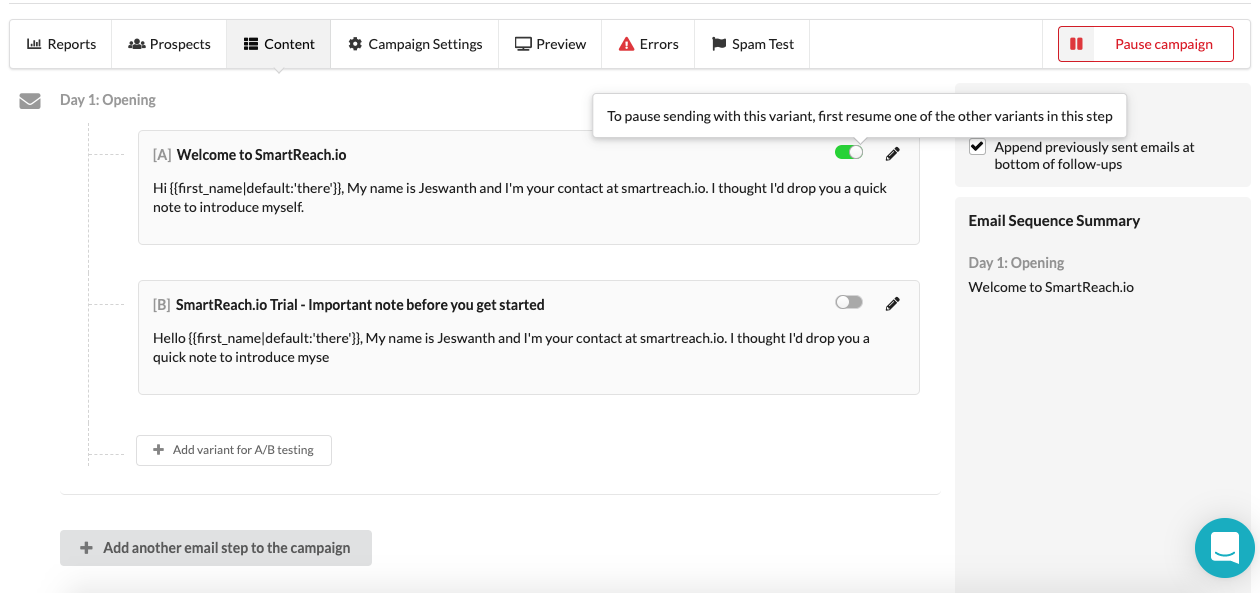Go to the Preview tab

tap(550, 44)
